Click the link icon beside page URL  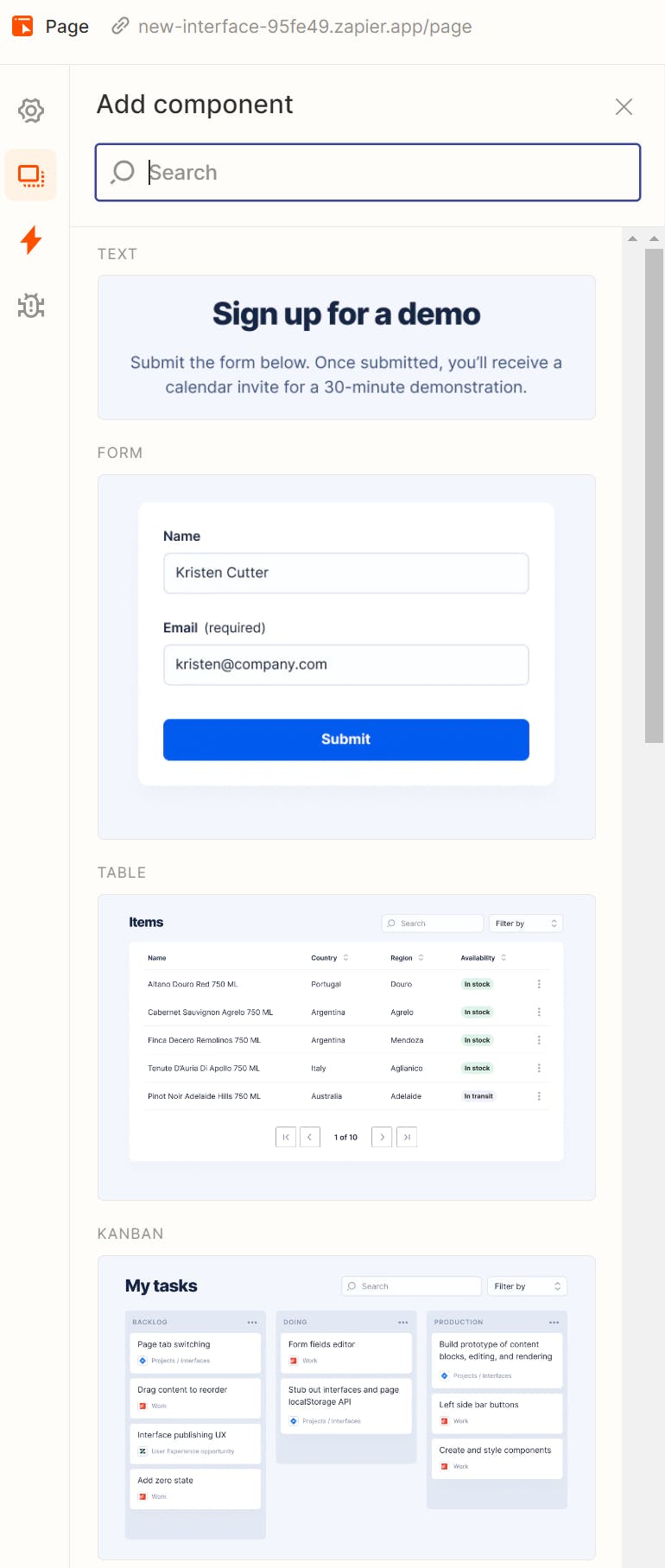121,26
